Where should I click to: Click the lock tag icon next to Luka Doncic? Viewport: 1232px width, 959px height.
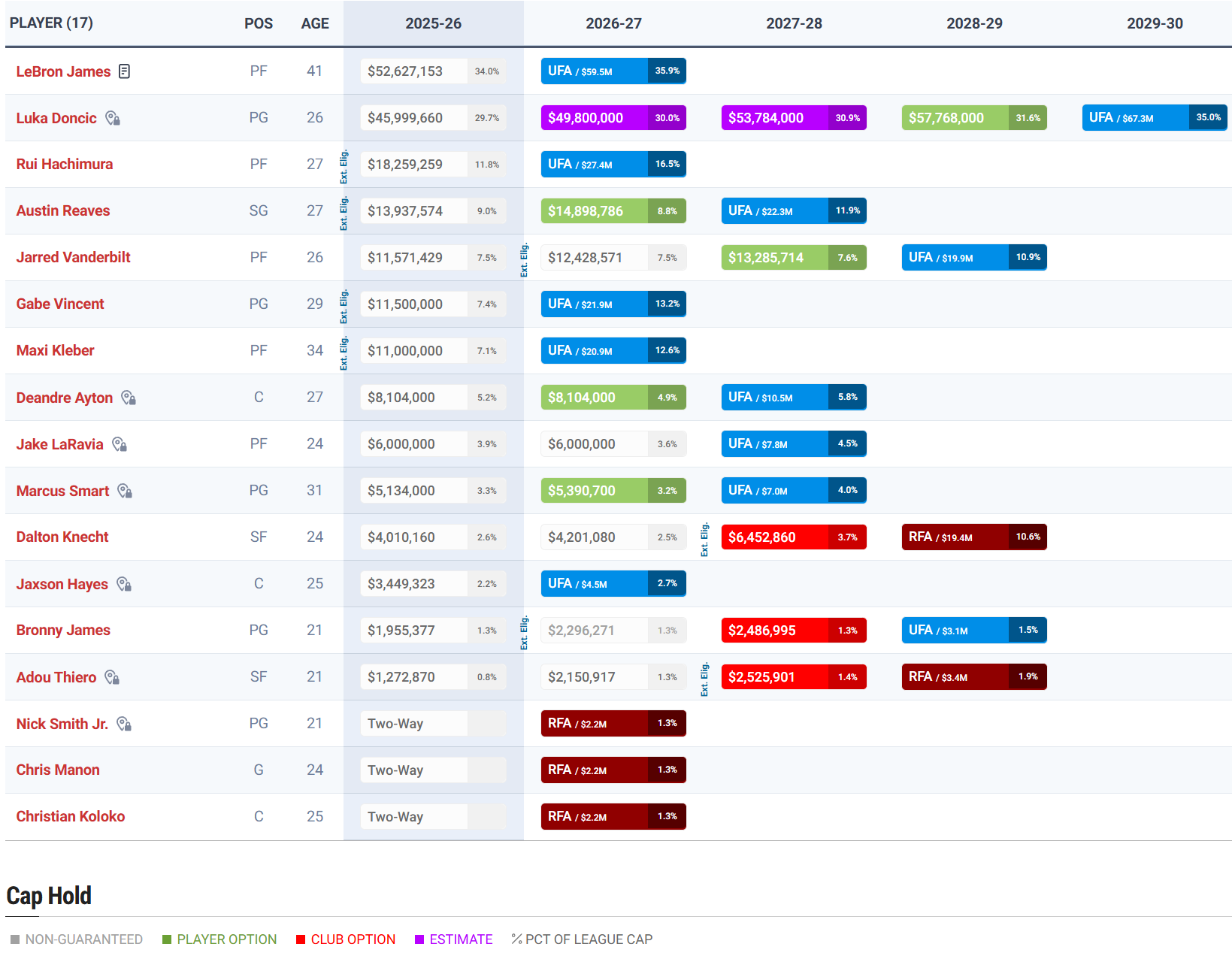pos(113,118)
